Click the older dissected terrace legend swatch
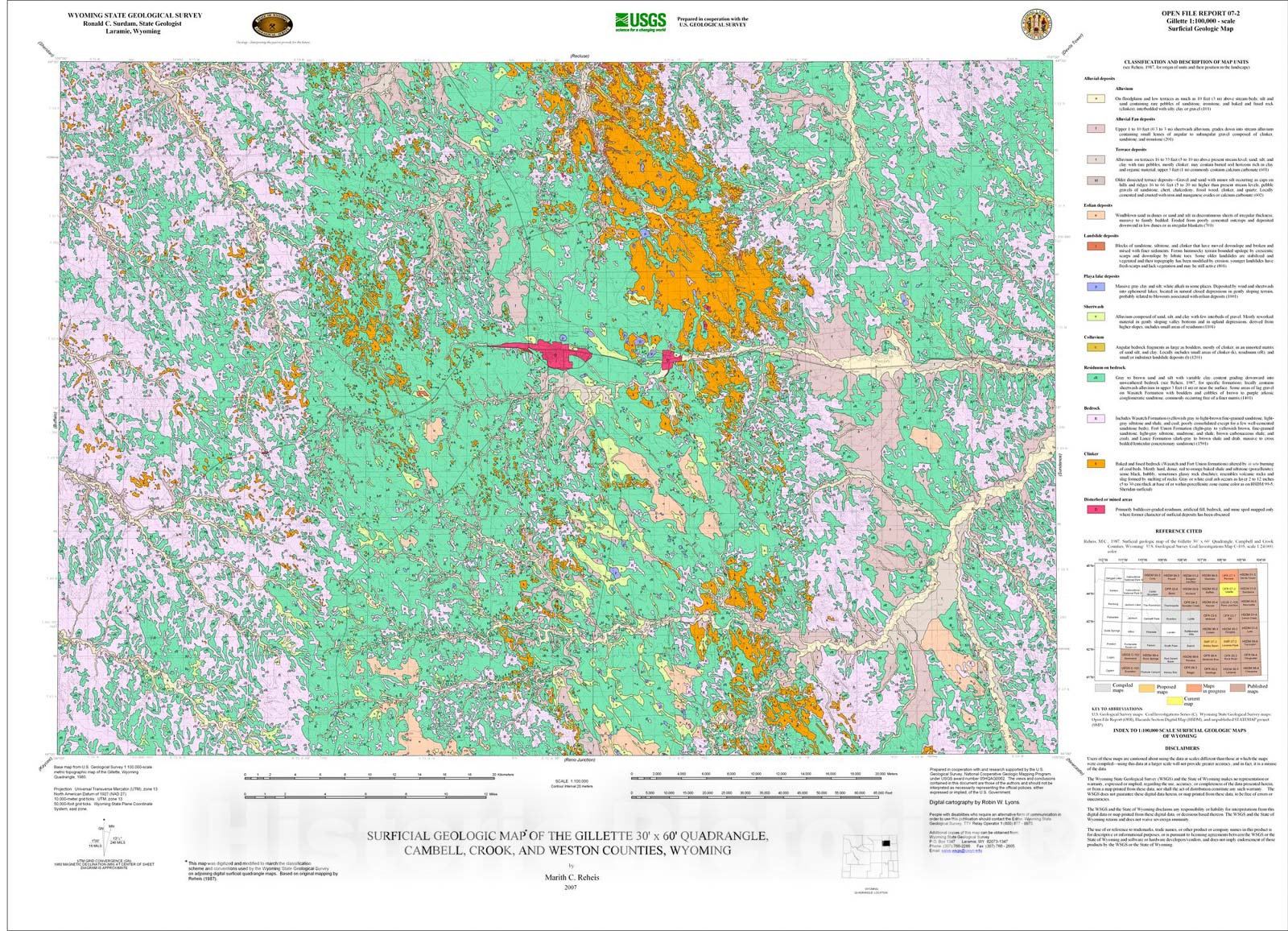This screenshot has height=931, width=1288. (1095, 181)
